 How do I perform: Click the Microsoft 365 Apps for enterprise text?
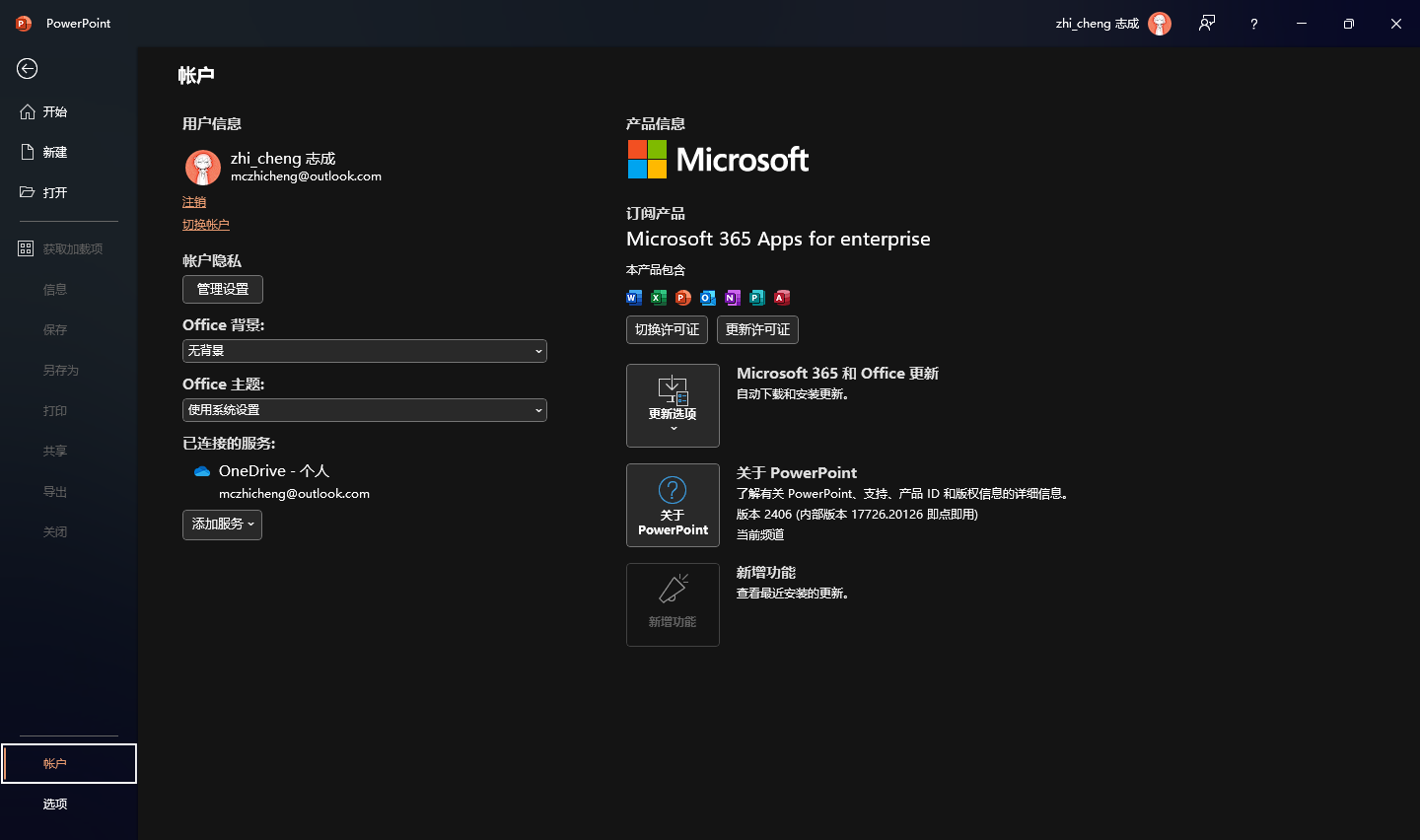778,239
